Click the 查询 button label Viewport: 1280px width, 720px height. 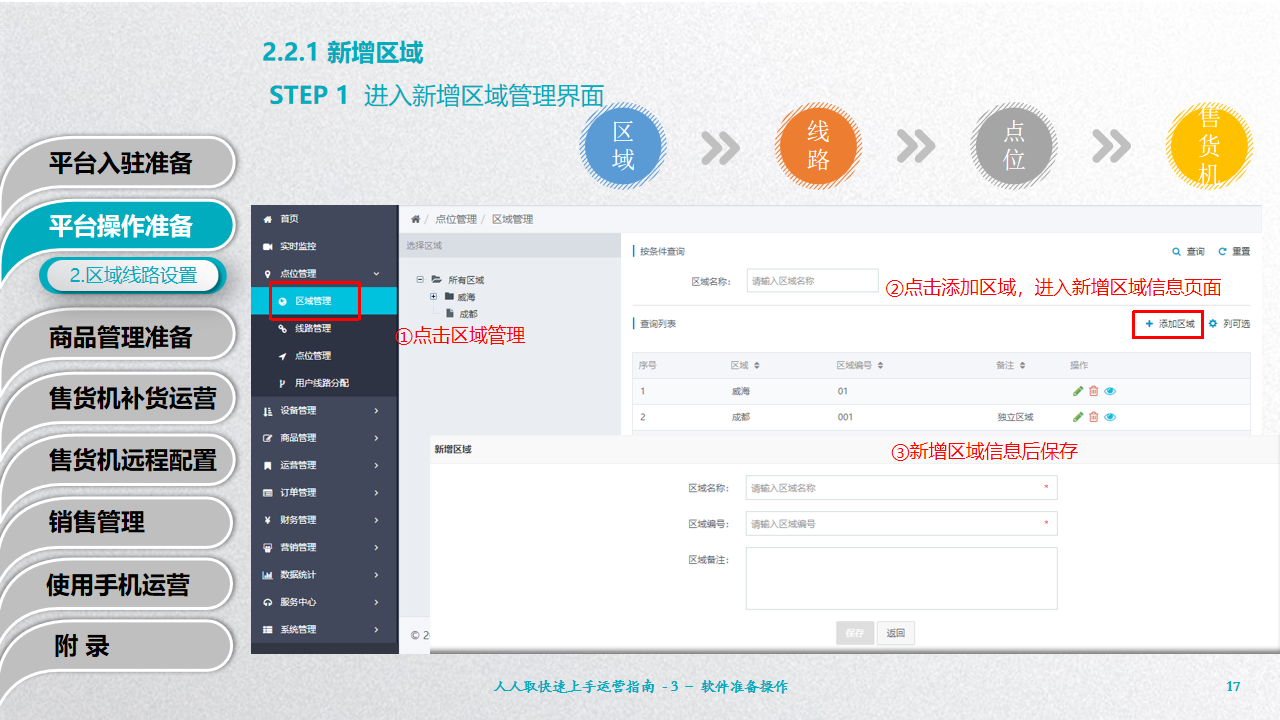click(x=1195, y=252)
